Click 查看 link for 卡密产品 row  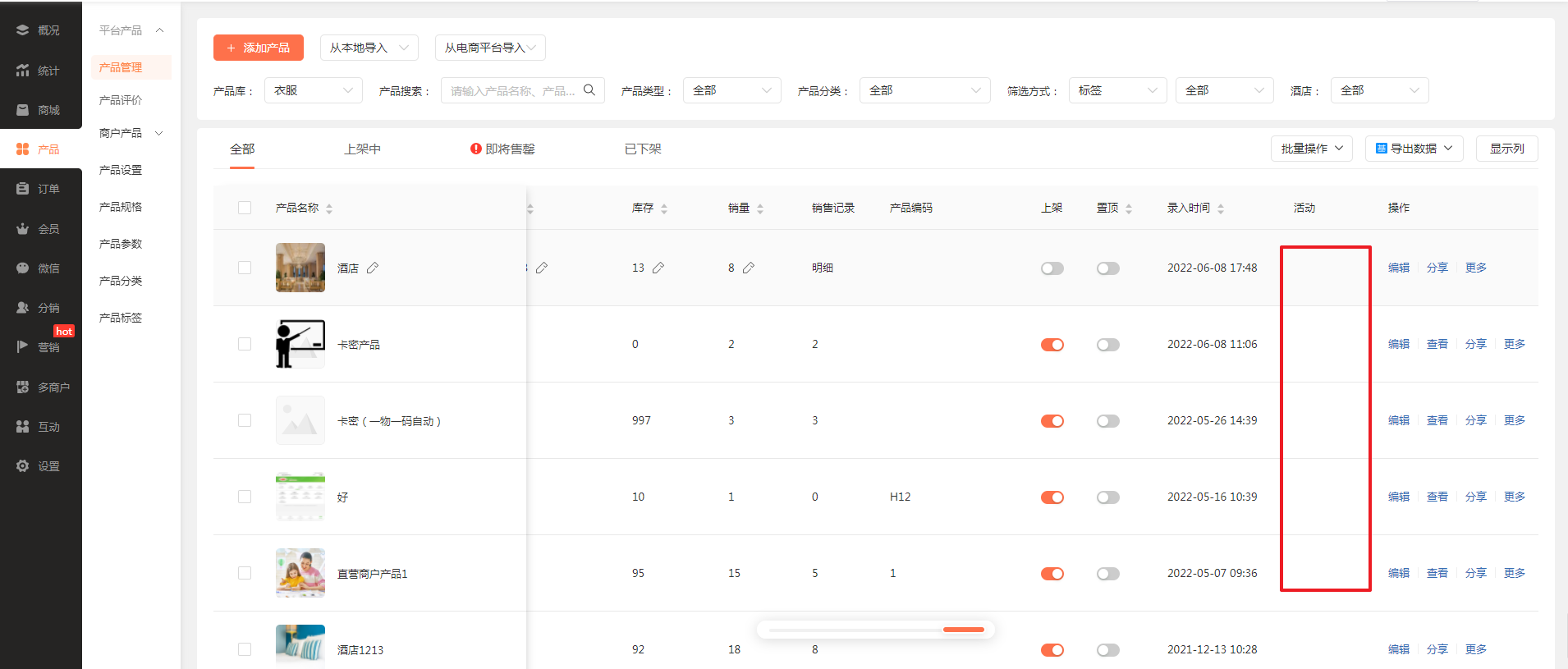[x=1437, y=344]
